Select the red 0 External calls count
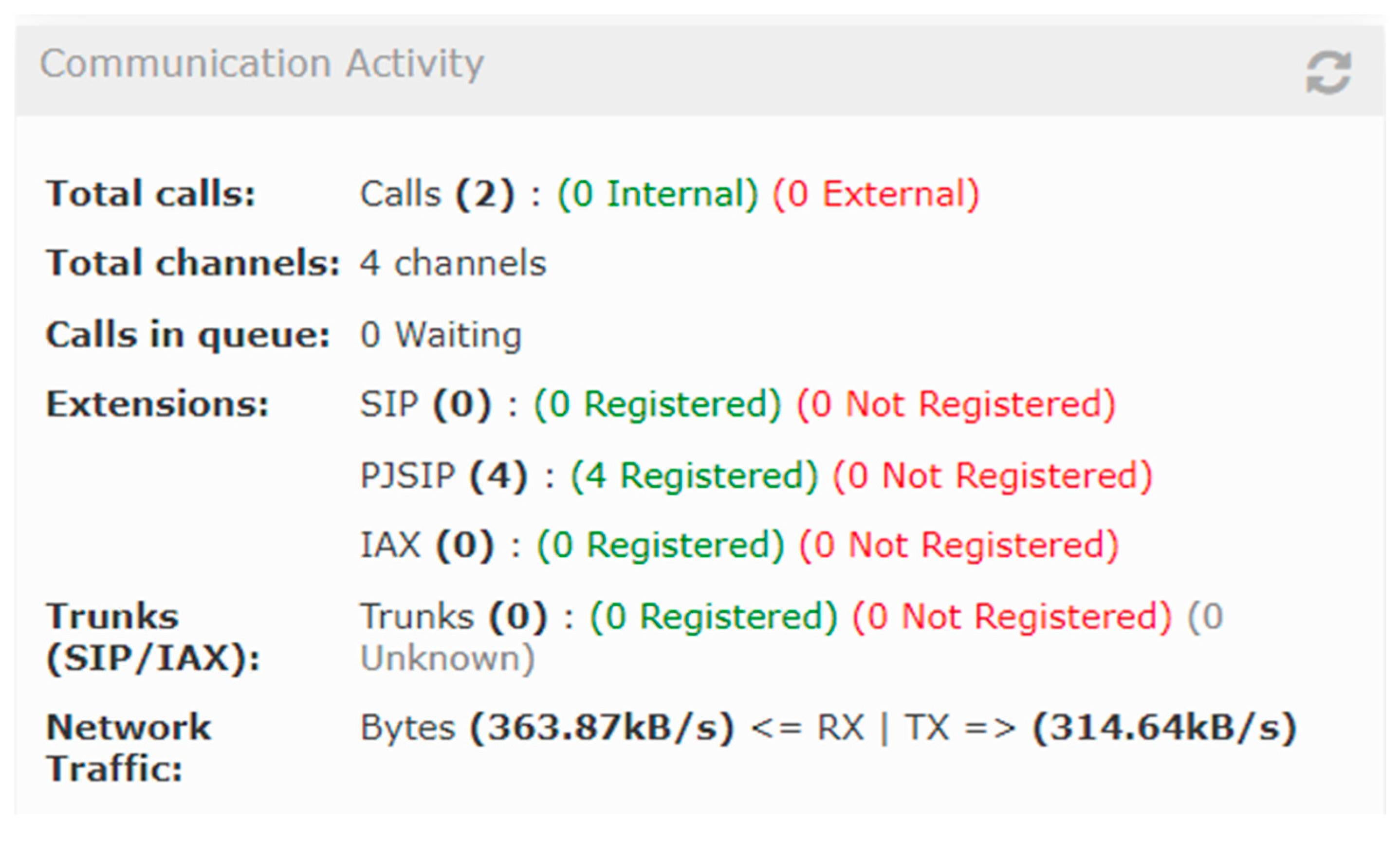Viewport: 1400px width, 841px height. (x=876, y=194)
